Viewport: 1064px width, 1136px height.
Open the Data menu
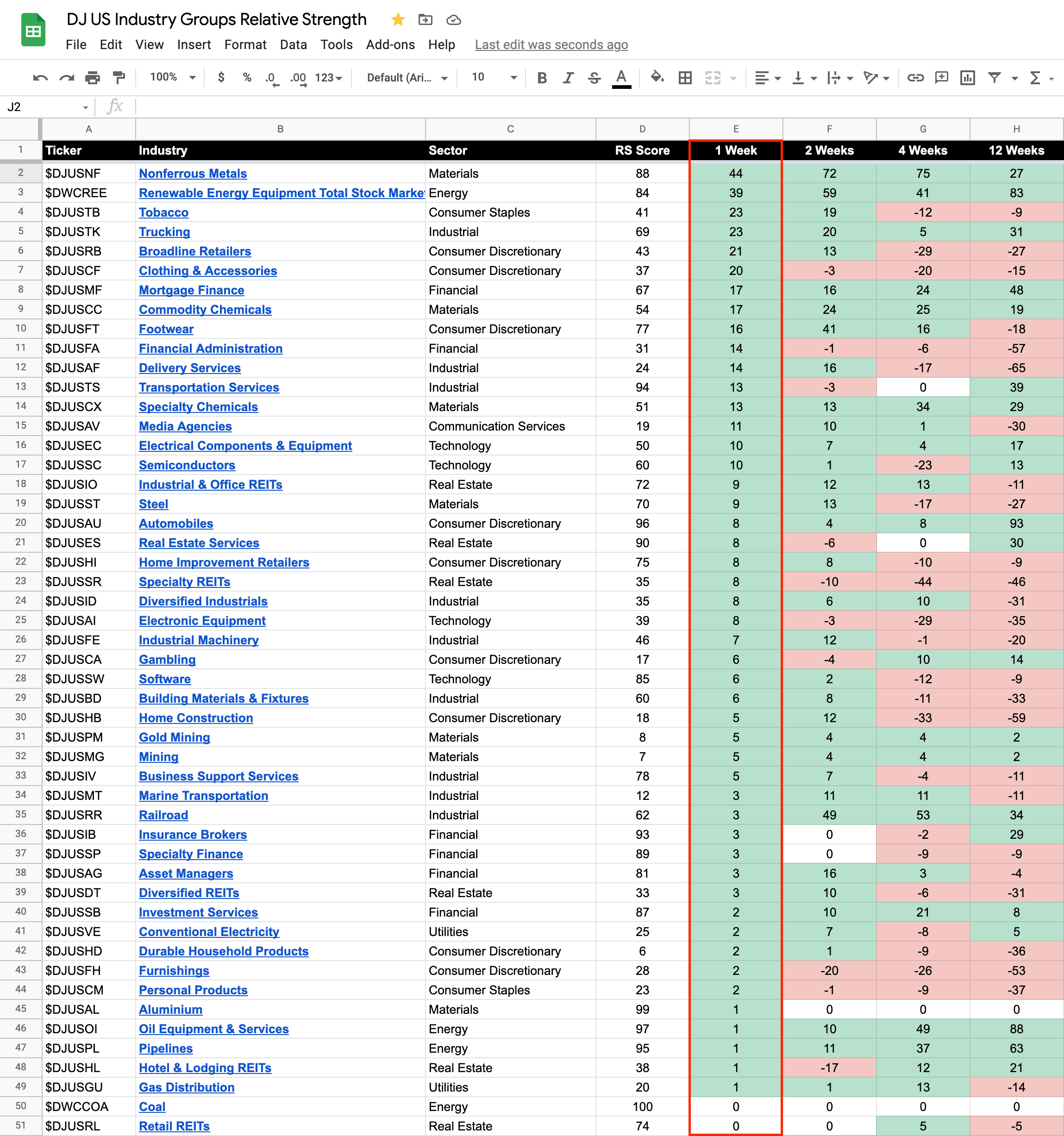pos(293,44)
